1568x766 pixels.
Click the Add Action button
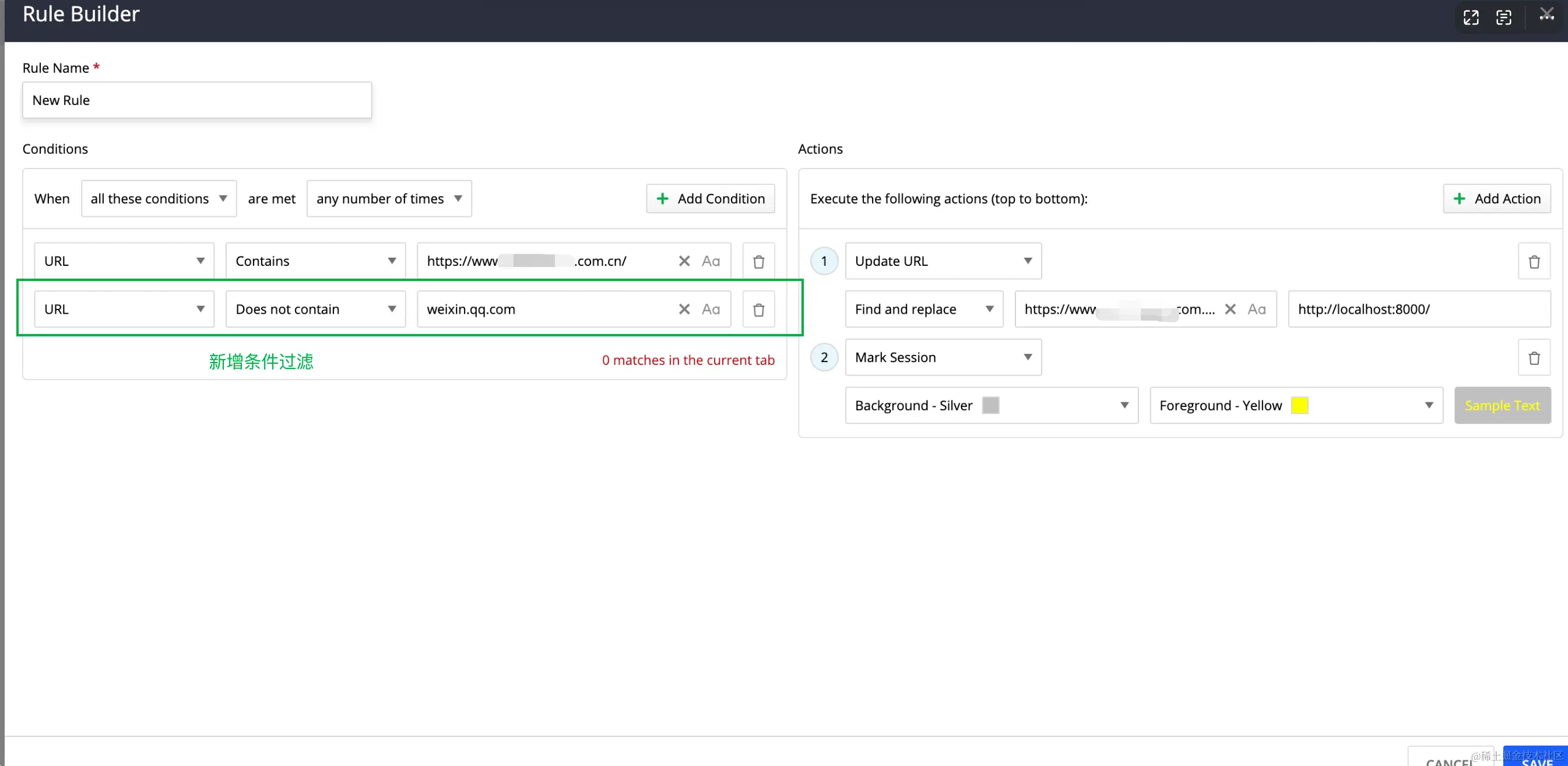point(1496,199)
